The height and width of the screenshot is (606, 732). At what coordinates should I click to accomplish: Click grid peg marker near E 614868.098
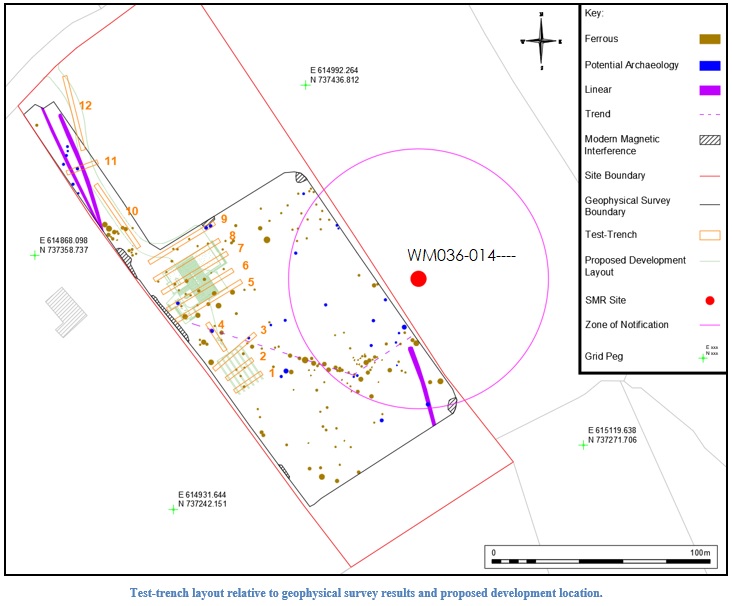tap(35, 255)
